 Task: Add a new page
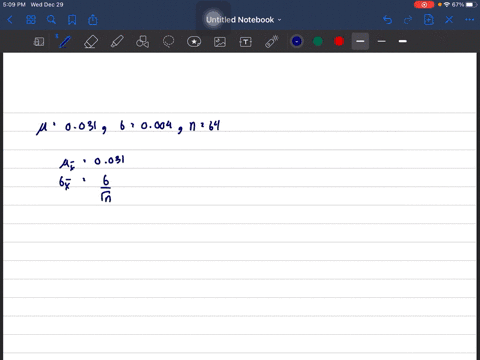click(x=428, y=20)
